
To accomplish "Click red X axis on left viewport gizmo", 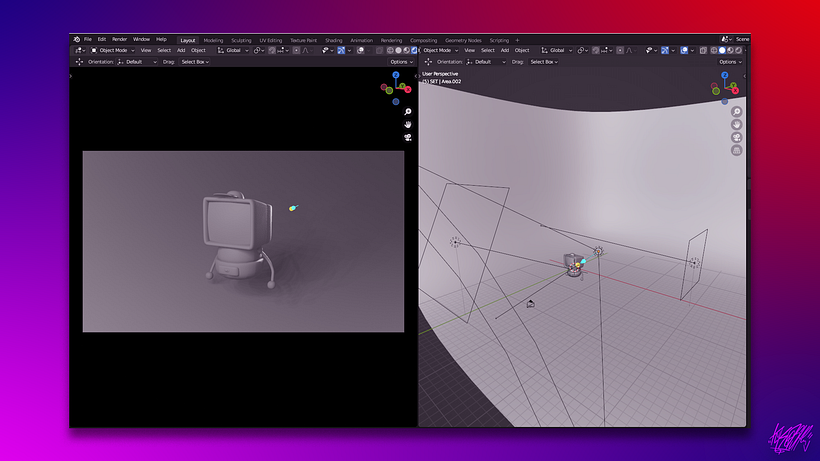I will click(408, 89).
